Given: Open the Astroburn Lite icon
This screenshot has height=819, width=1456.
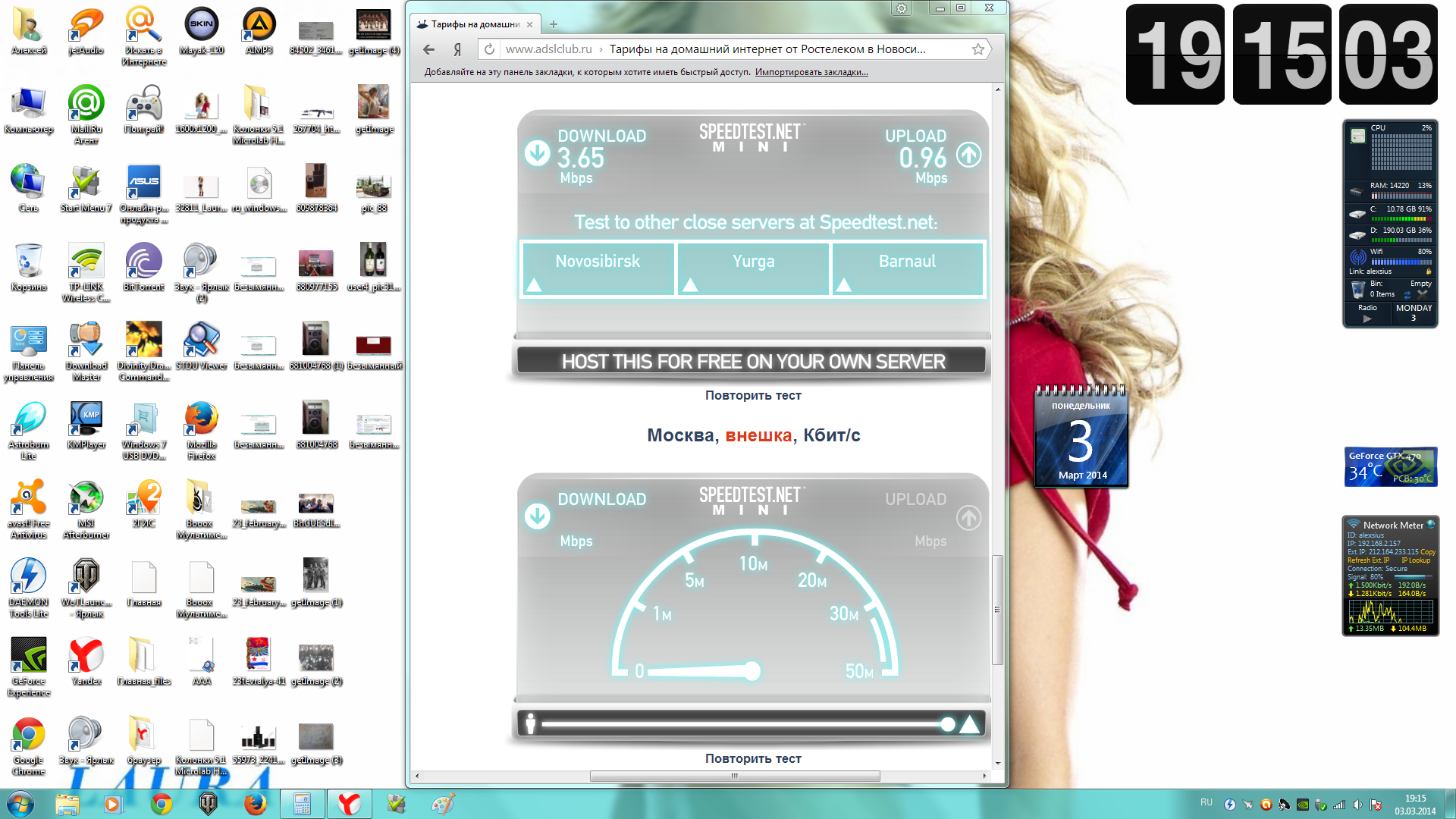Looking at the screenshot, I should tap(28, 429).
